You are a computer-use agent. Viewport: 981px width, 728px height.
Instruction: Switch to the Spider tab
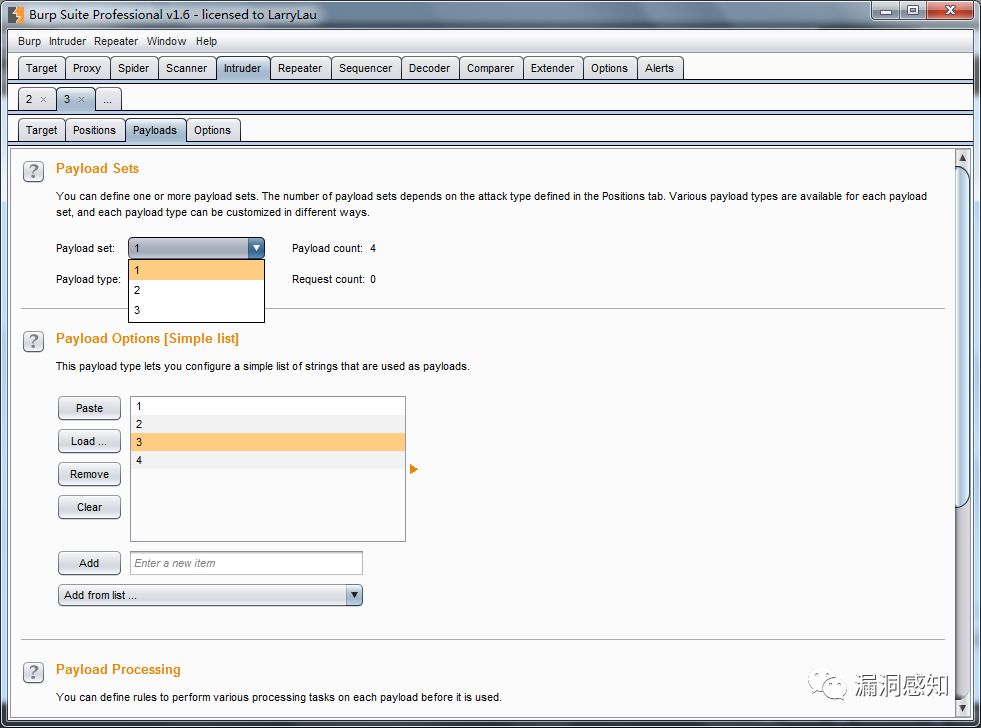click(134, 68)
